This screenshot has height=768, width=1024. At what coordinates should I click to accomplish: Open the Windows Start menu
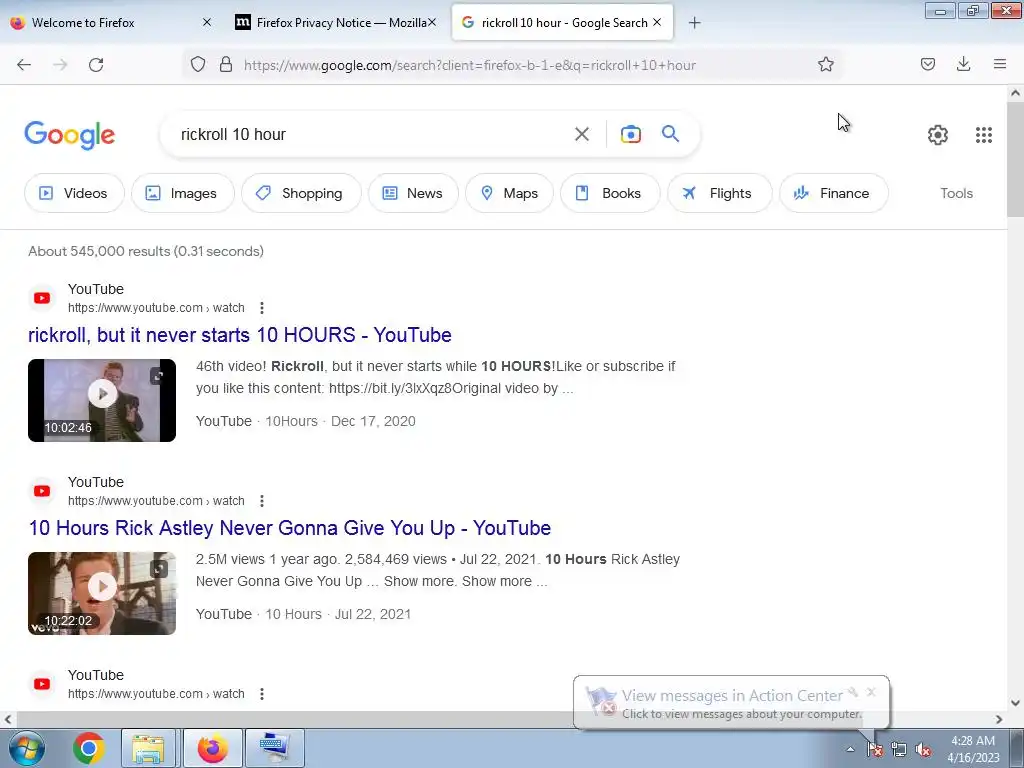(27, 748)
